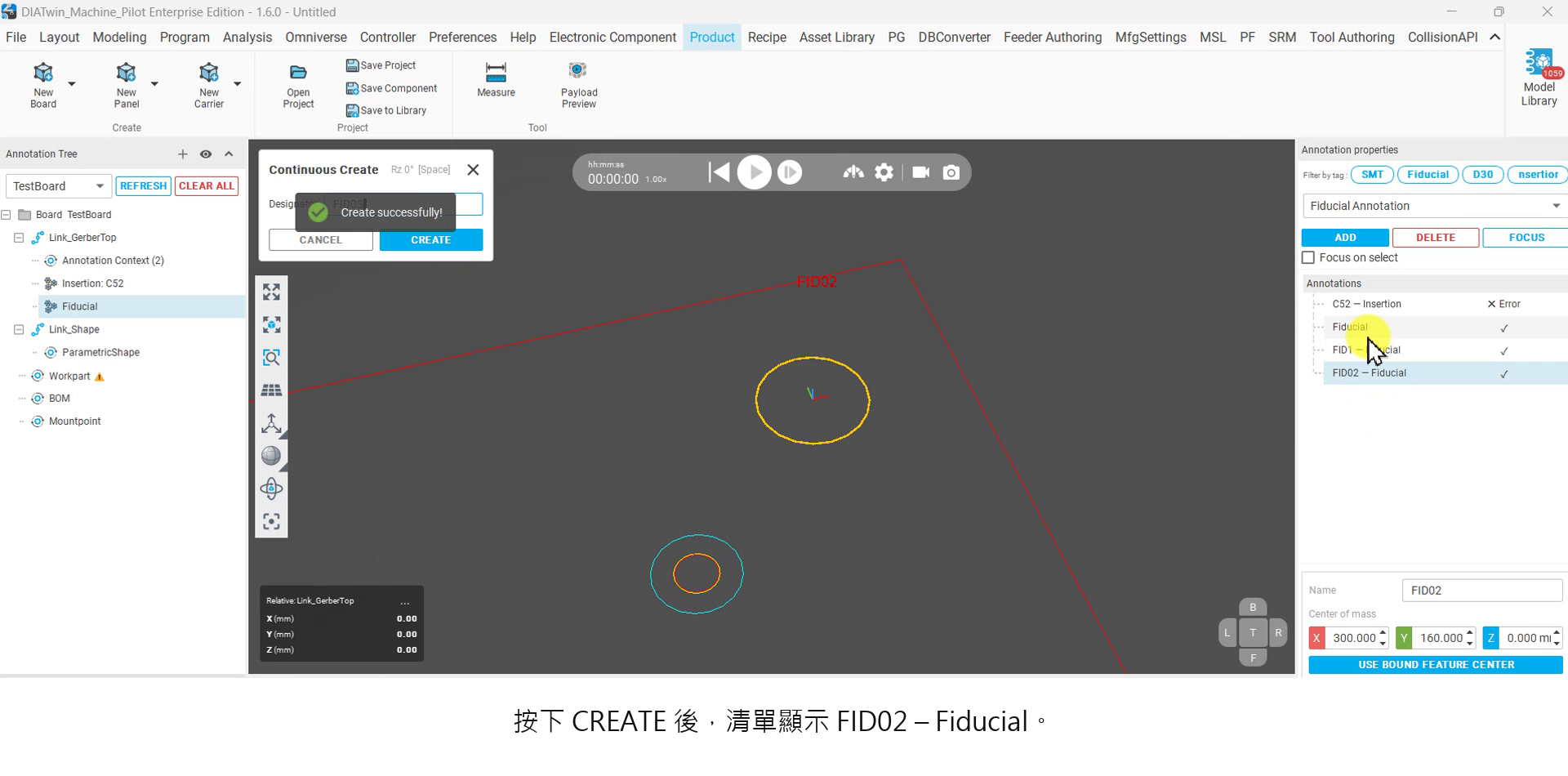Play the simulation
1568x776 pixels.
pyautogui.click(x=755, y=172)
